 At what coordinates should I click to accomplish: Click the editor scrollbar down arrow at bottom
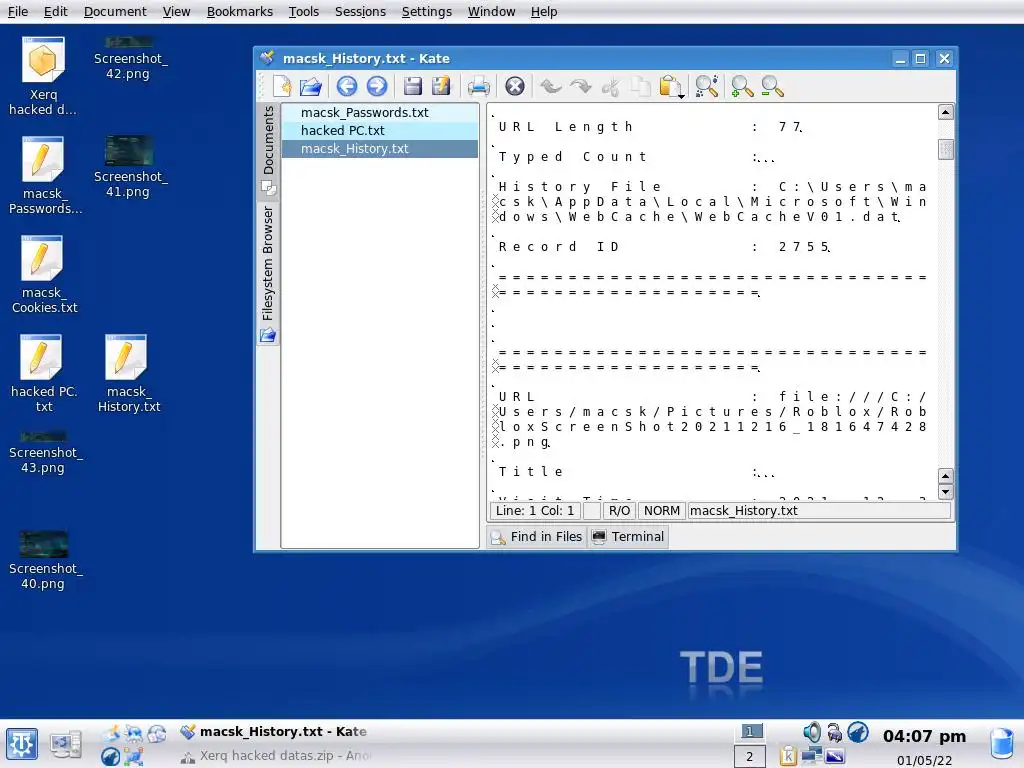click(x=945, y=492)
